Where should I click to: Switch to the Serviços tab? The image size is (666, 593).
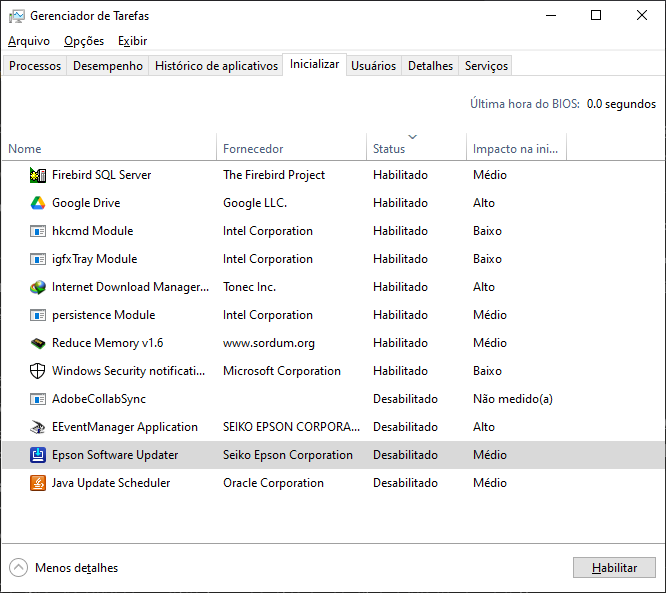click(486, 66)
